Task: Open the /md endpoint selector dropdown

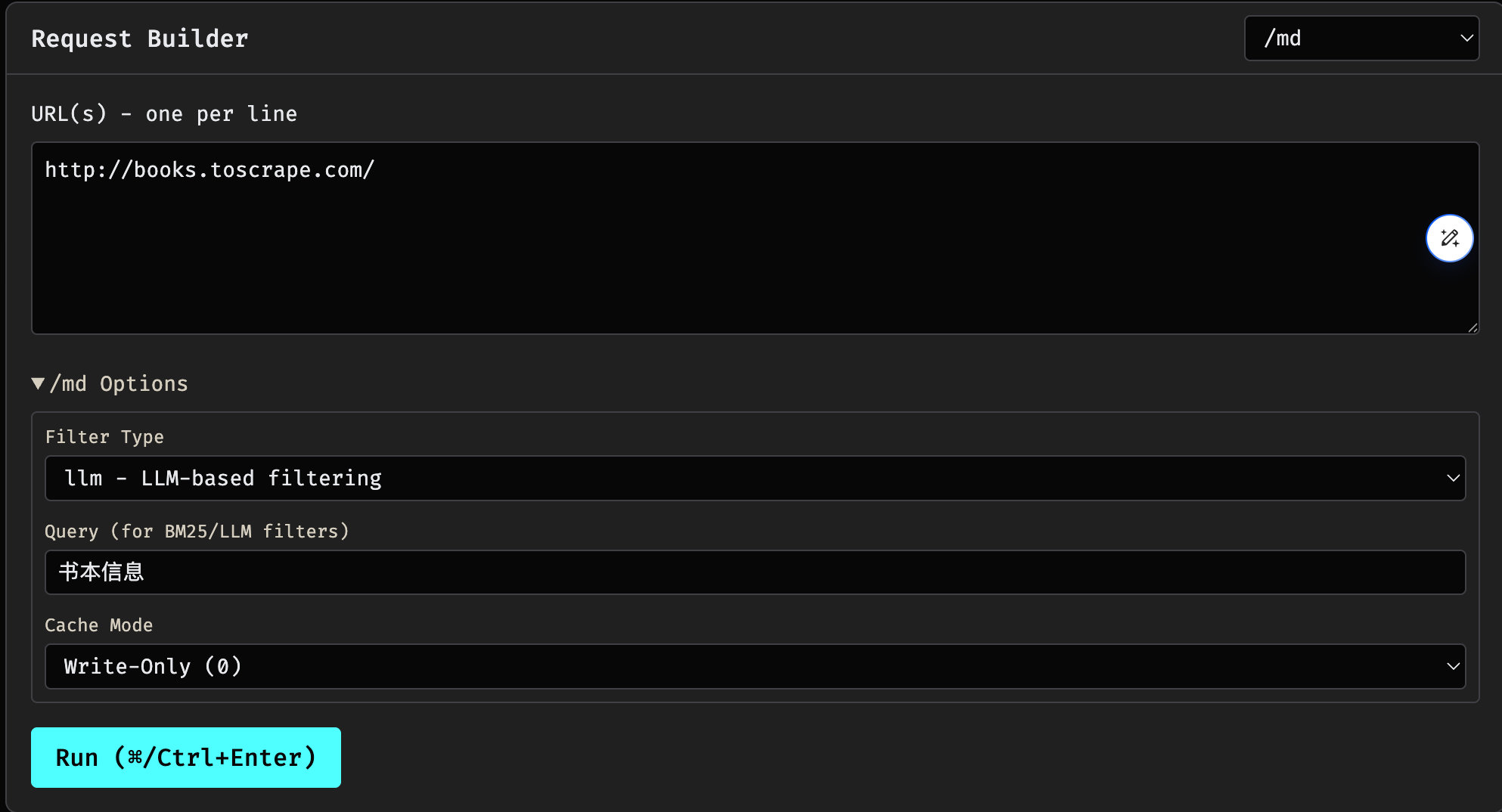Action: 1361,39
